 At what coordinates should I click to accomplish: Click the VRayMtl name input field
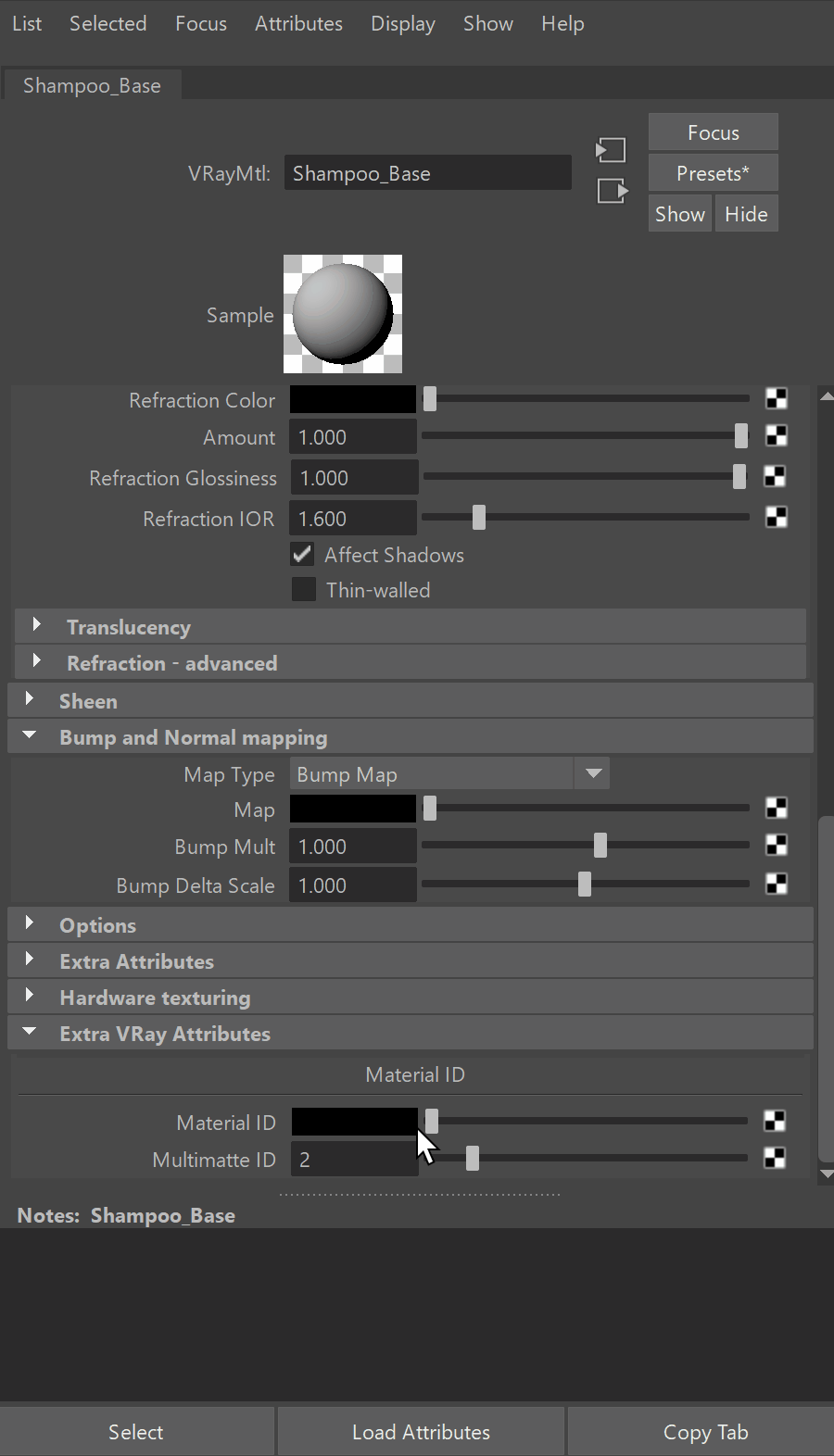pyautogui.click(x=427, y=173)
